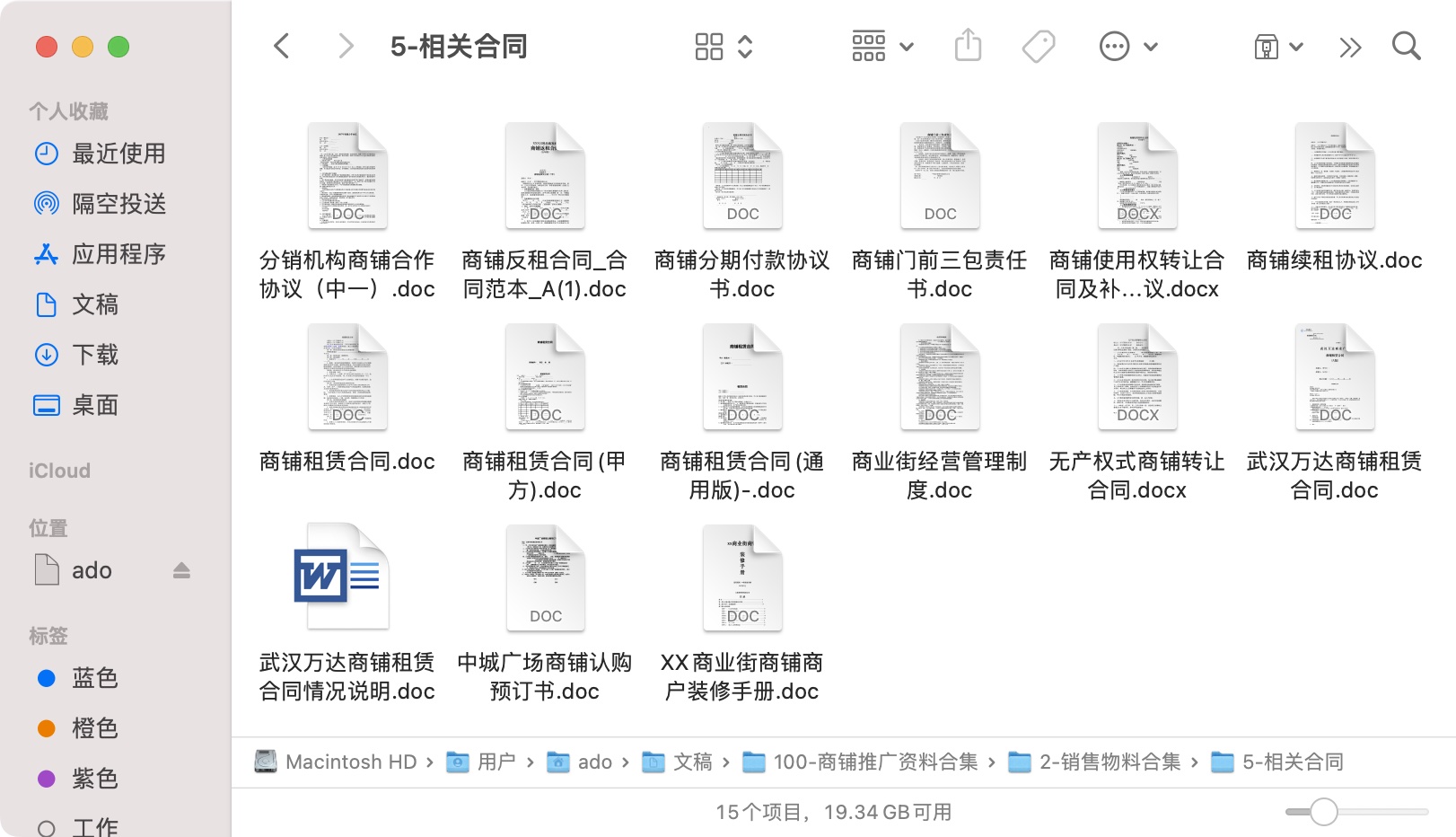This screenshot has width=1456, height=837.
Task: Select the 蓝色 tag in sidebar
Action: [x=94, y=678]
